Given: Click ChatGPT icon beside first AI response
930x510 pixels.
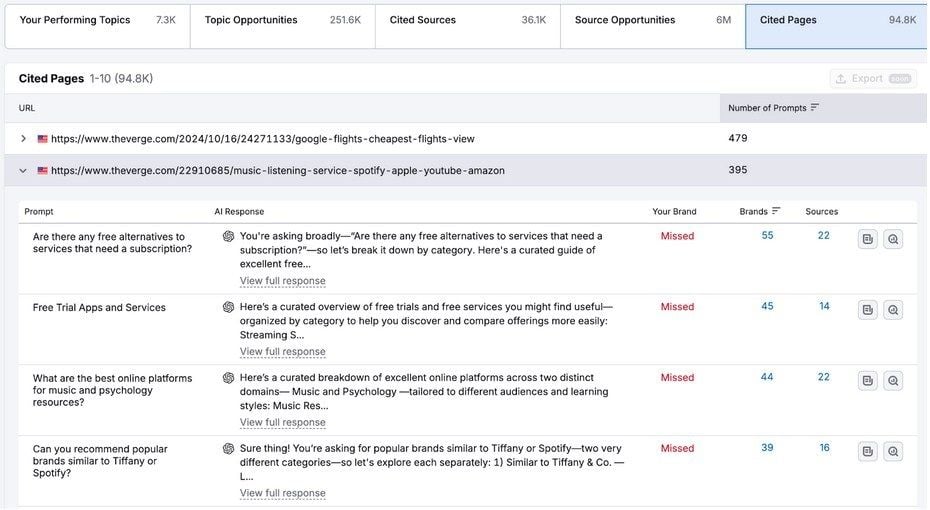Looking at the screenshot, I should point(228,237).
